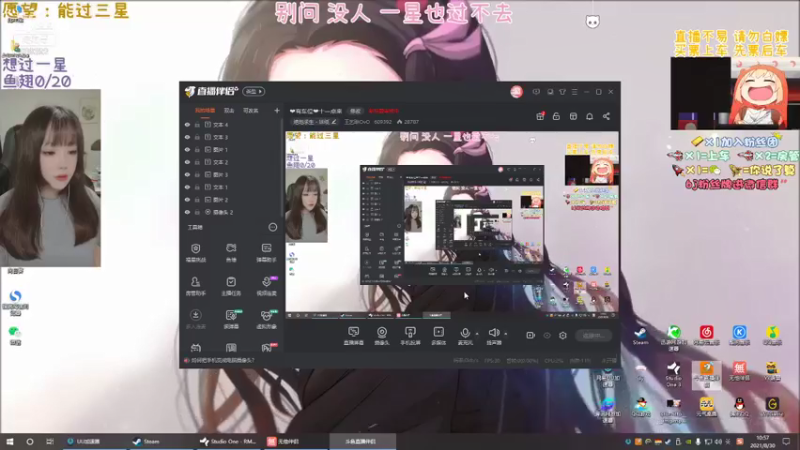The width and height of the screenshot is (800, 450).
Task: Hide the 摄像头 2 layer
Action: 187,212
